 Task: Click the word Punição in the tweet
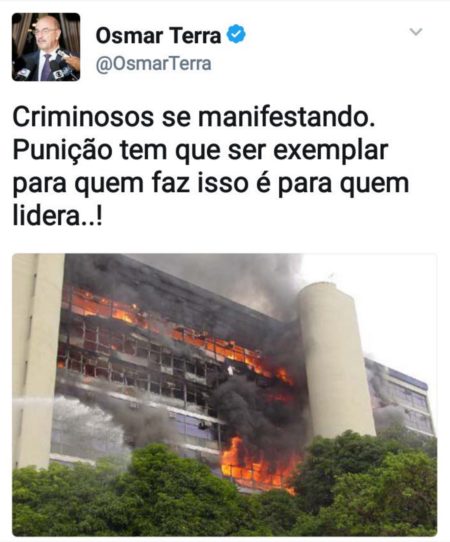[x=62, y=151]
